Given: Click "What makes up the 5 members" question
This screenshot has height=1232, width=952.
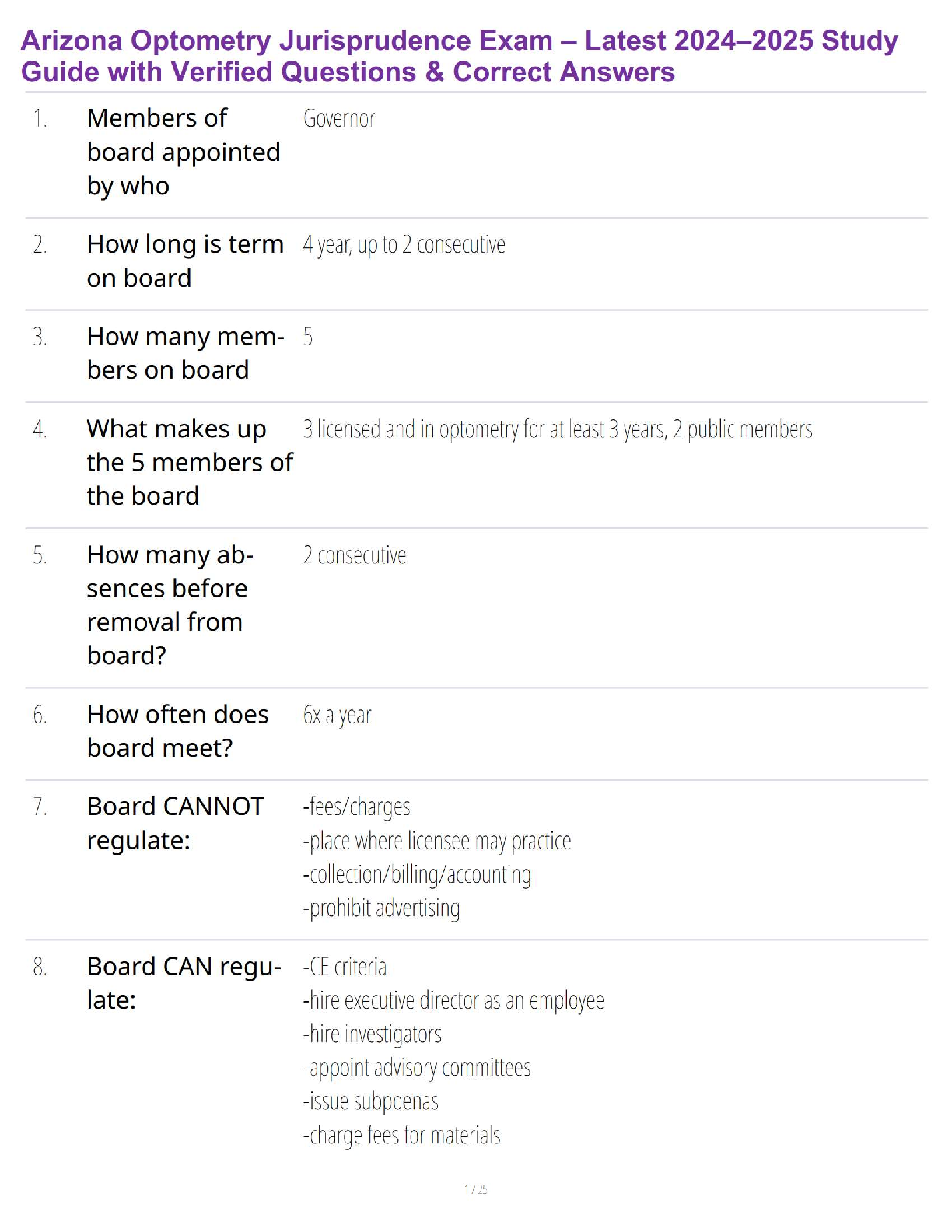Looking at the screenshot, I should [189, 462].
